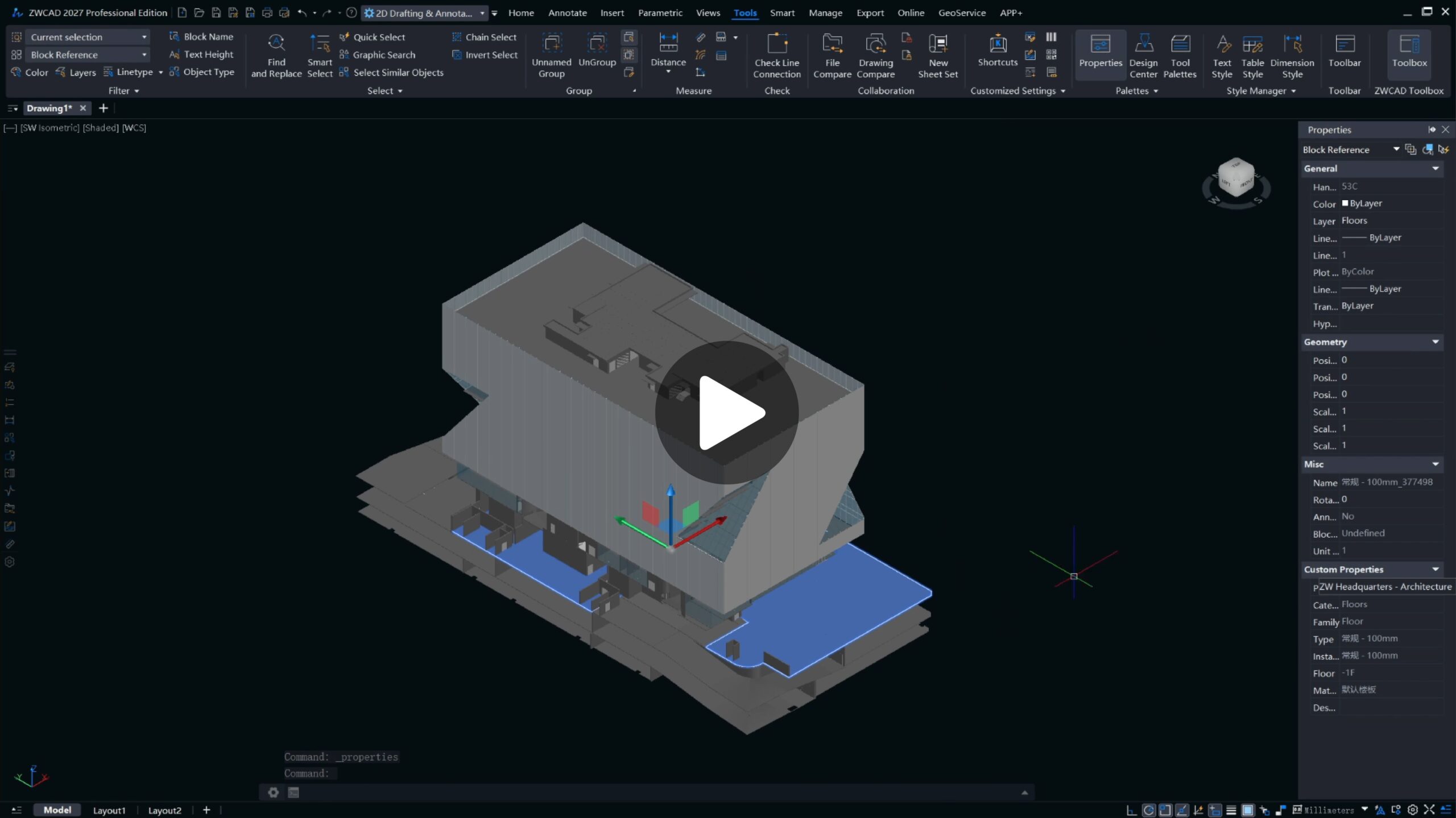
Task: Click the Quick Select button
Action: (x=373, y=37)
